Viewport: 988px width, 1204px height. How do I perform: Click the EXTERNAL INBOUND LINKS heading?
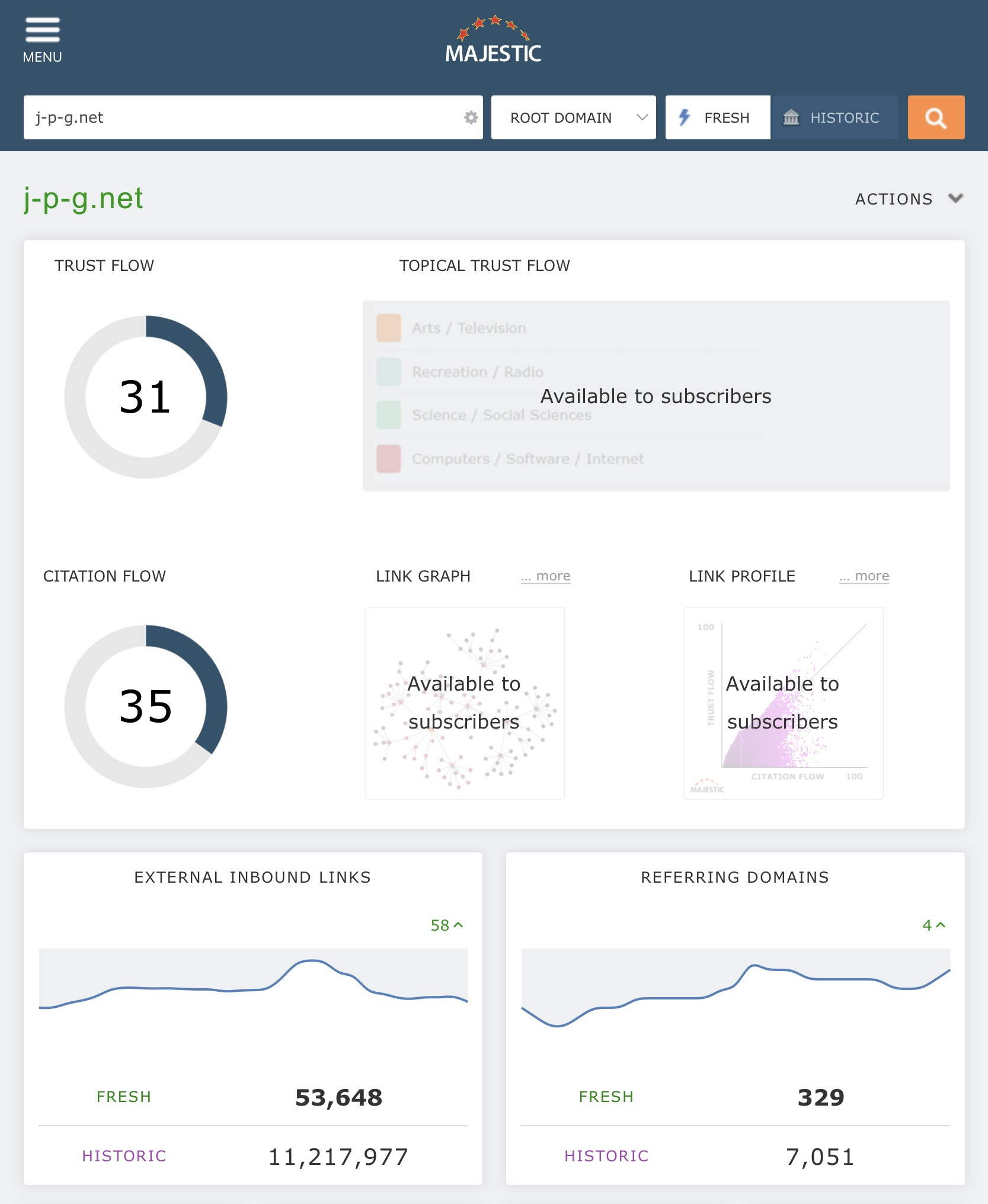point(252,877)
